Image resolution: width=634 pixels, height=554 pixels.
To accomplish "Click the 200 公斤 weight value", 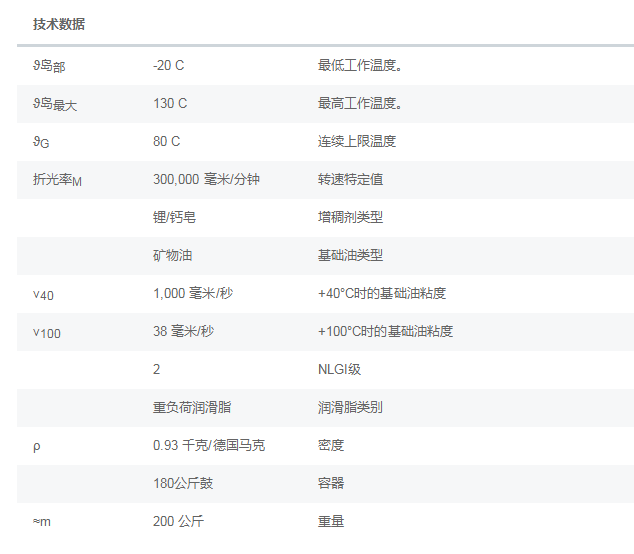I will pos(179,521).
